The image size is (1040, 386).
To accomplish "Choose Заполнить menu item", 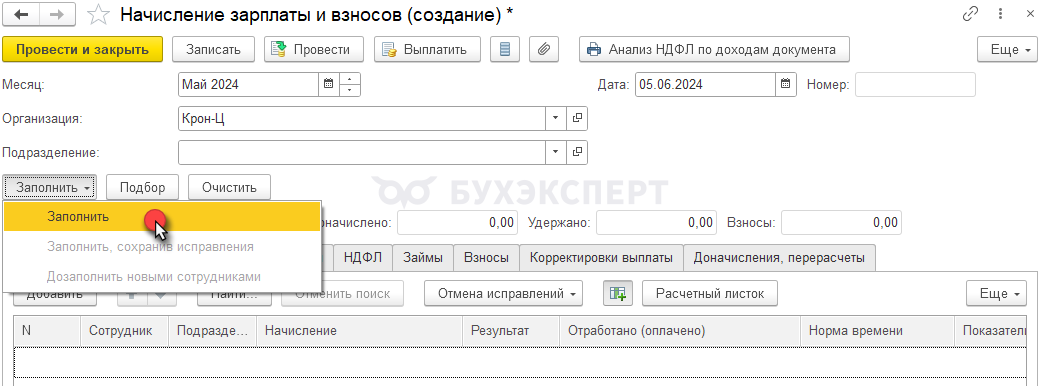I will pos(162,216).
